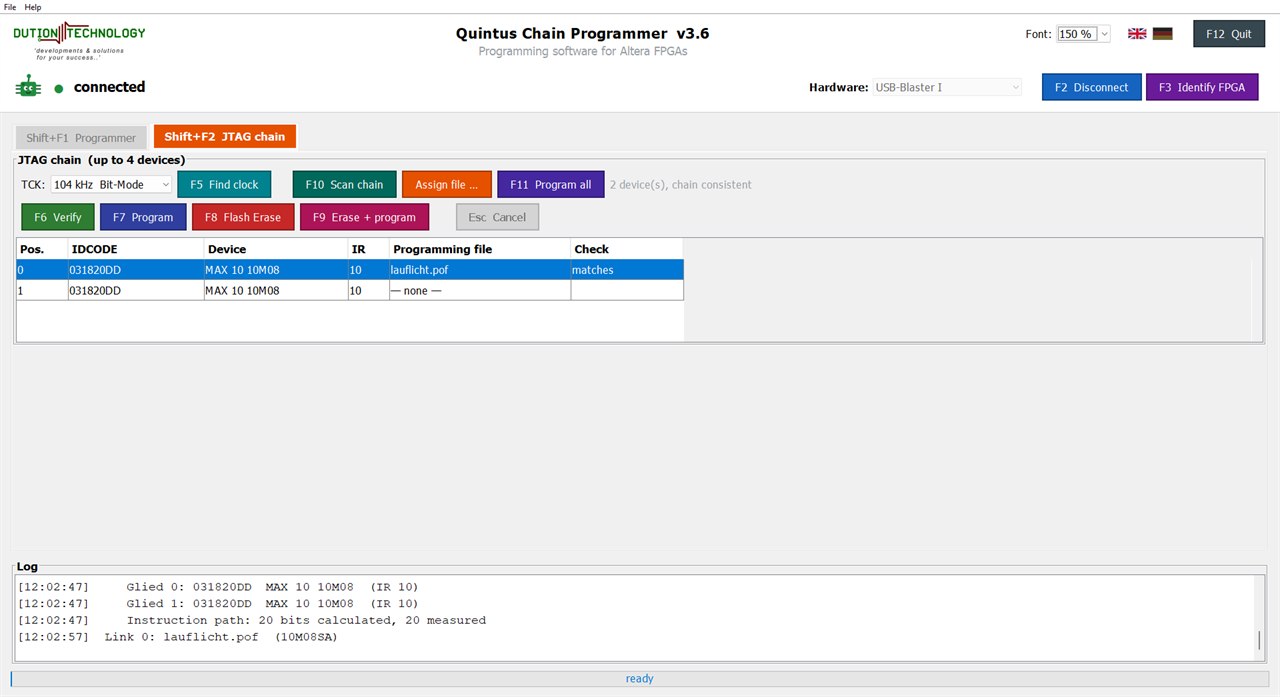Viewport: 1280px width, 697px height.
Task: Click the green connection status chip icon
Action: tap(27, 88)
